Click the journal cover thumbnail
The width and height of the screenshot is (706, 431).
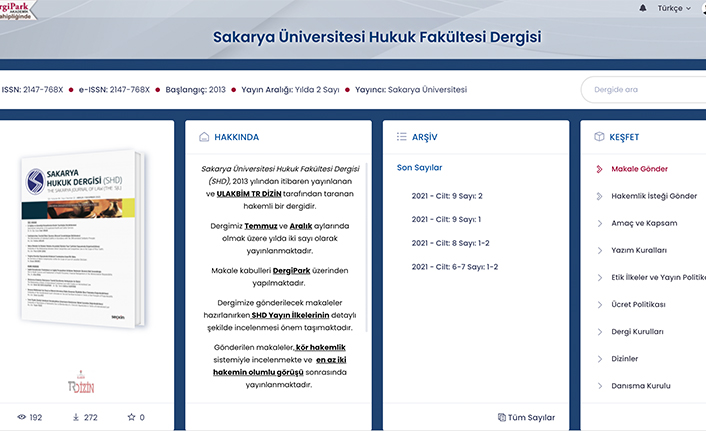[x=83, y=239]
